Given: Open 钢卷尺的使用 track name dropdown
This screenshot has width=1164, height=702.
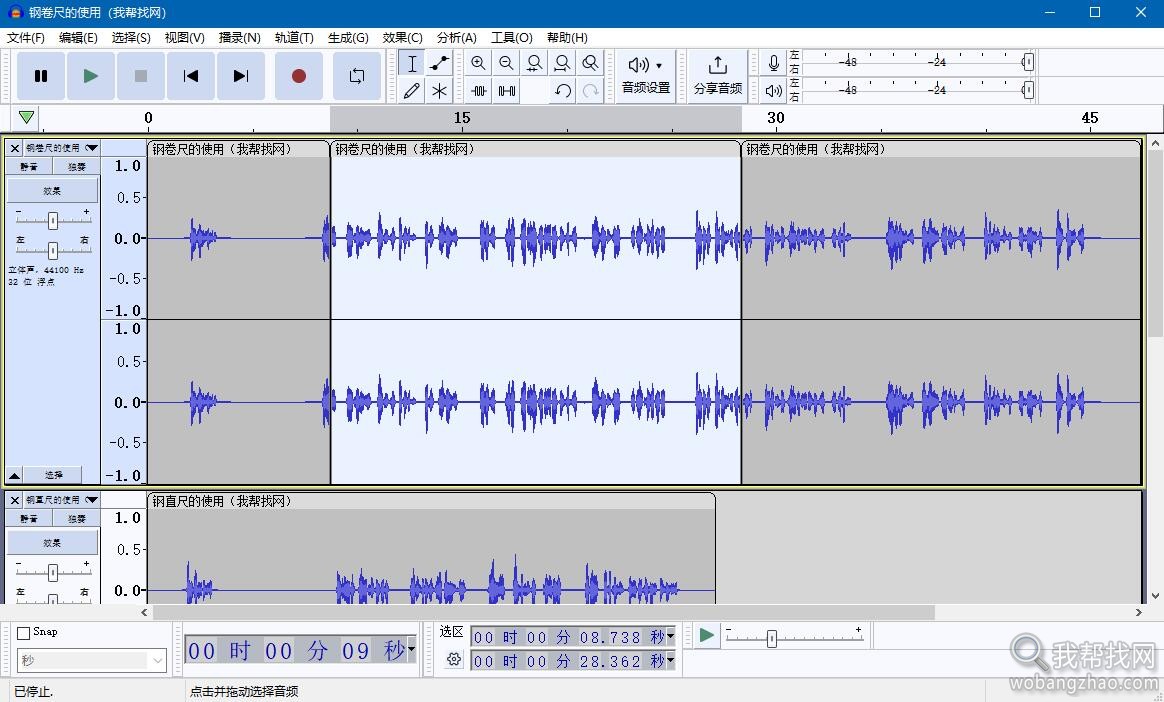Looking at the screenshot, I should coord(61,148).
